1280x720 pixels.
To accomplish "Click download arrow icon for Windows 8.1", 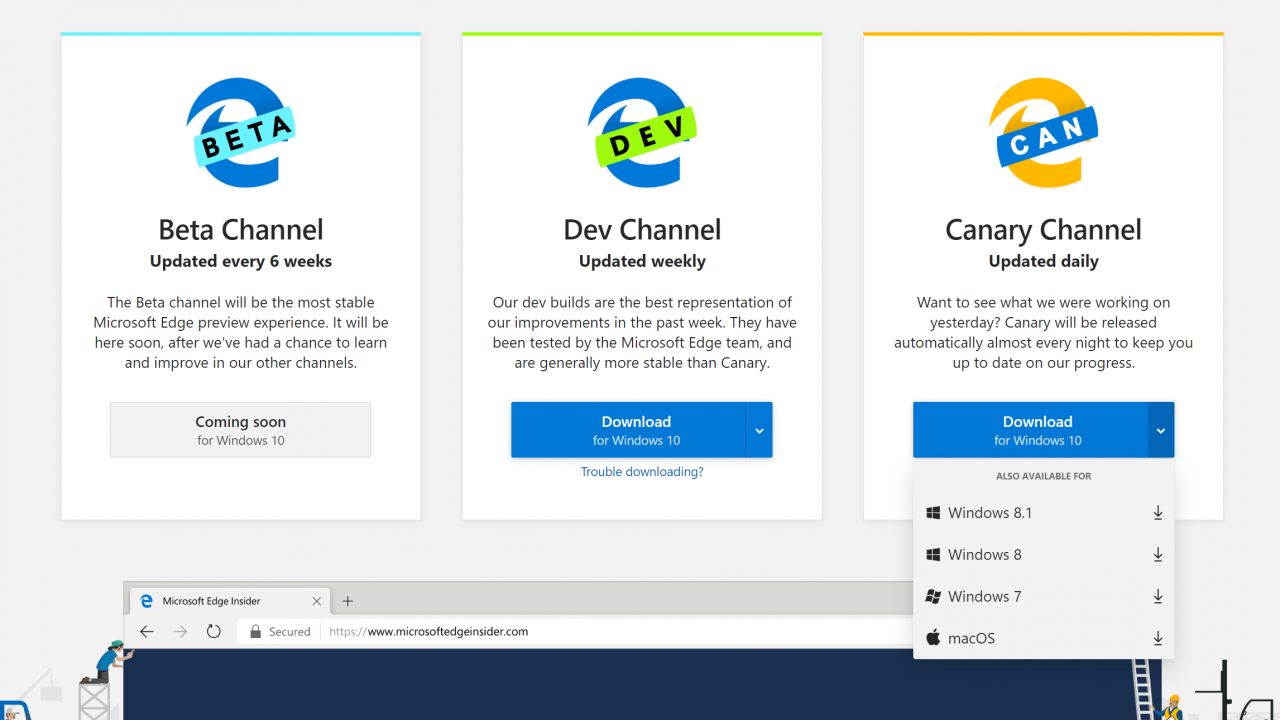I will click(x=1158, y=513).
